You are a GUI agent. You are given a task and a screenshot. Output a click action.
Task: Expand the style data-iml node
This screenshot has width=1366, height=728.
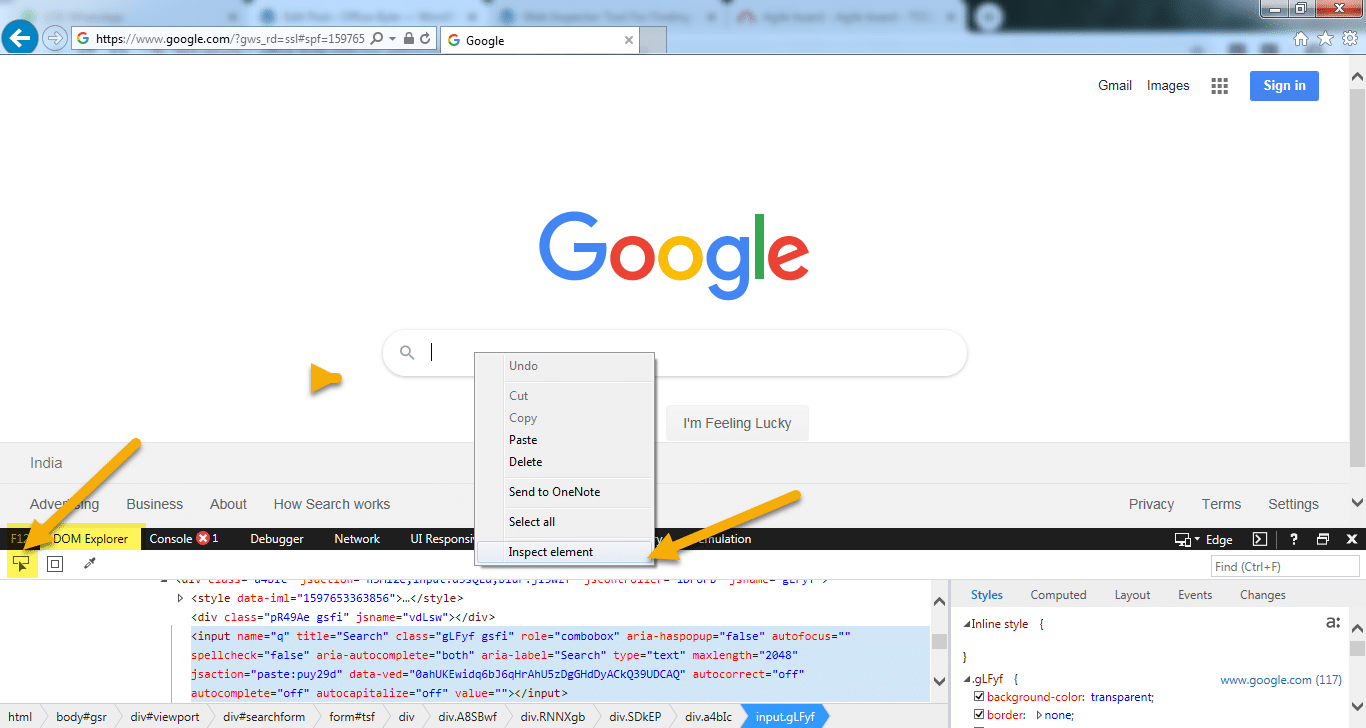point(180,598)
